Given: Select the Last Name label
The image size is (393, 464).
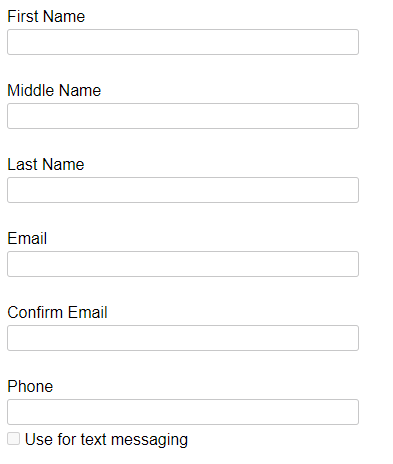Looking at the screenshot, I should (x=46, y=164).
